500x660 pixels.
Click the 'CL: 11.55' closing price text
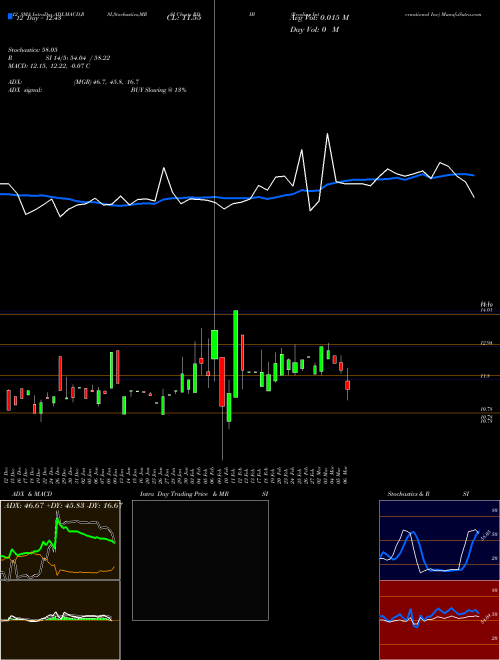click(184, 18)
